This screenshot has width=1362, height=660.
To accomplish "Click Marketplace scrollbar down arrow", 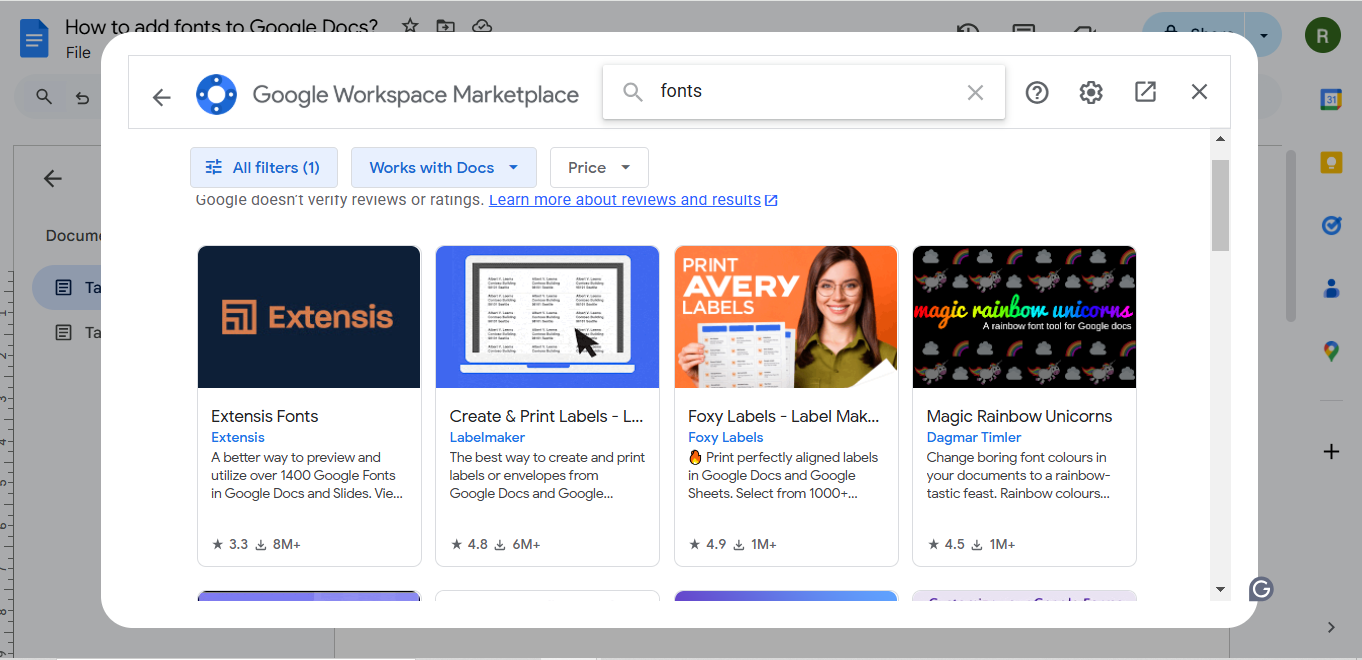I will pyautogui.click(x=1220, y=589).
